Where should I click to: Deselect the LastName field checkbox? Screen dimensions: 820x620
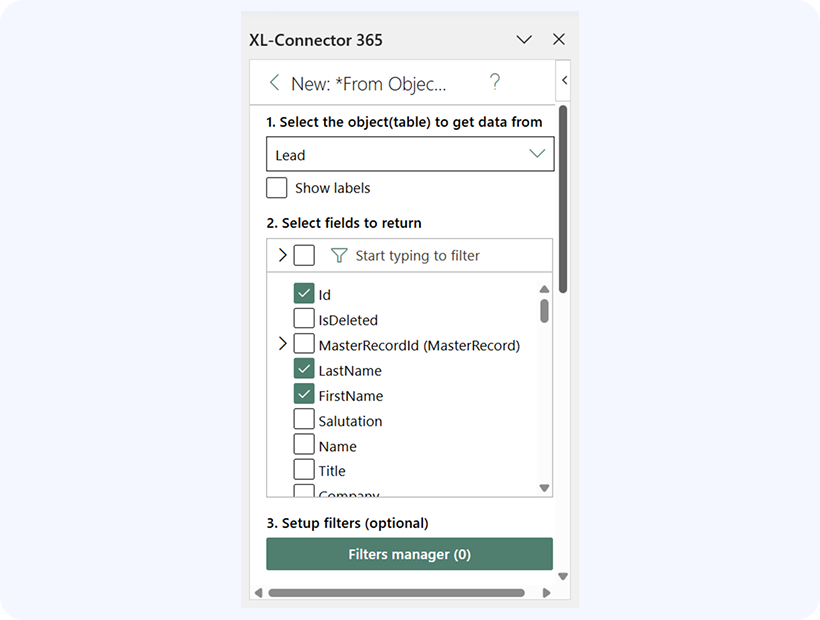pos(304,369)
